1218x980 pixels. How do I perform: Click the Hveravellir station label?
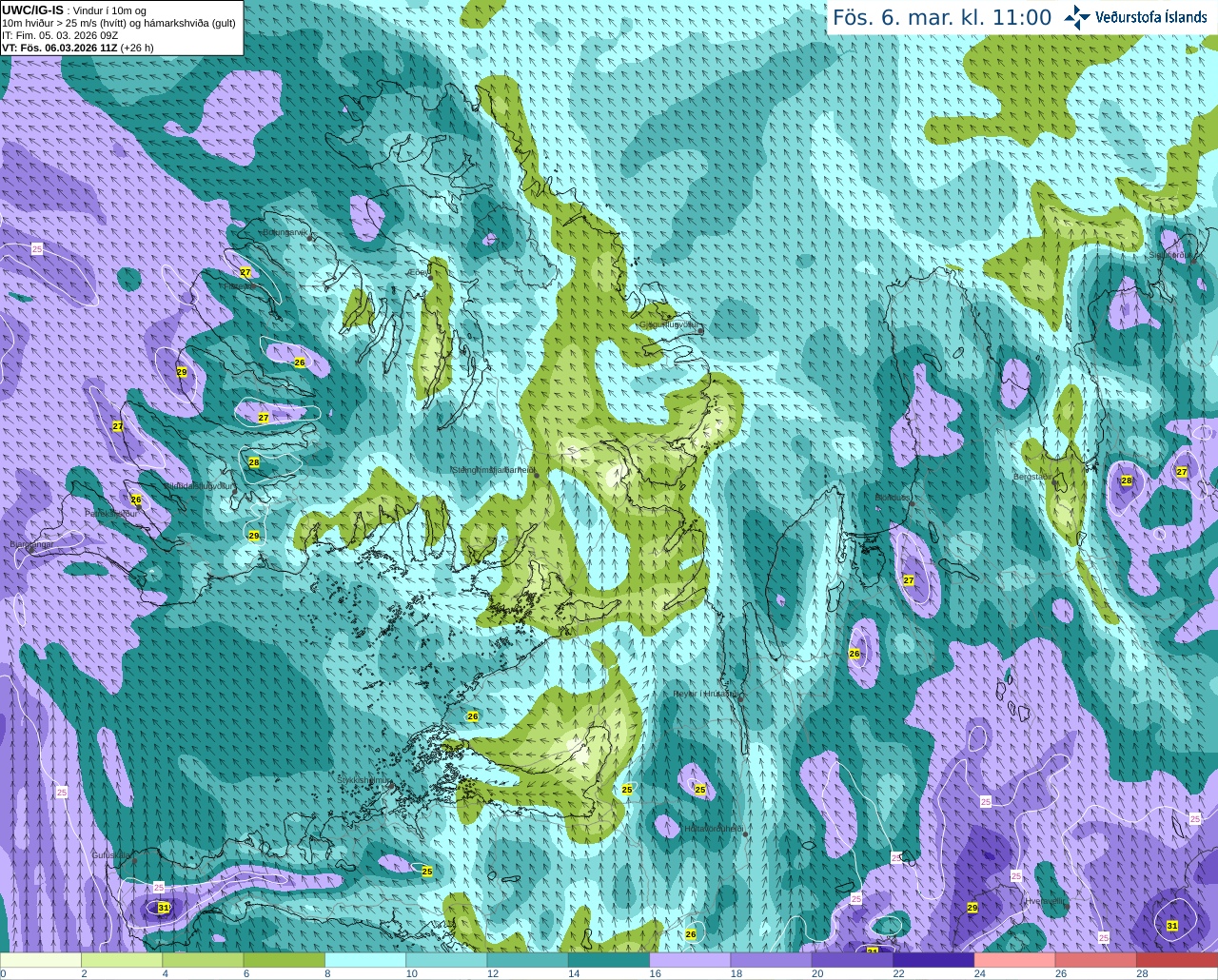pos(1047,901)
